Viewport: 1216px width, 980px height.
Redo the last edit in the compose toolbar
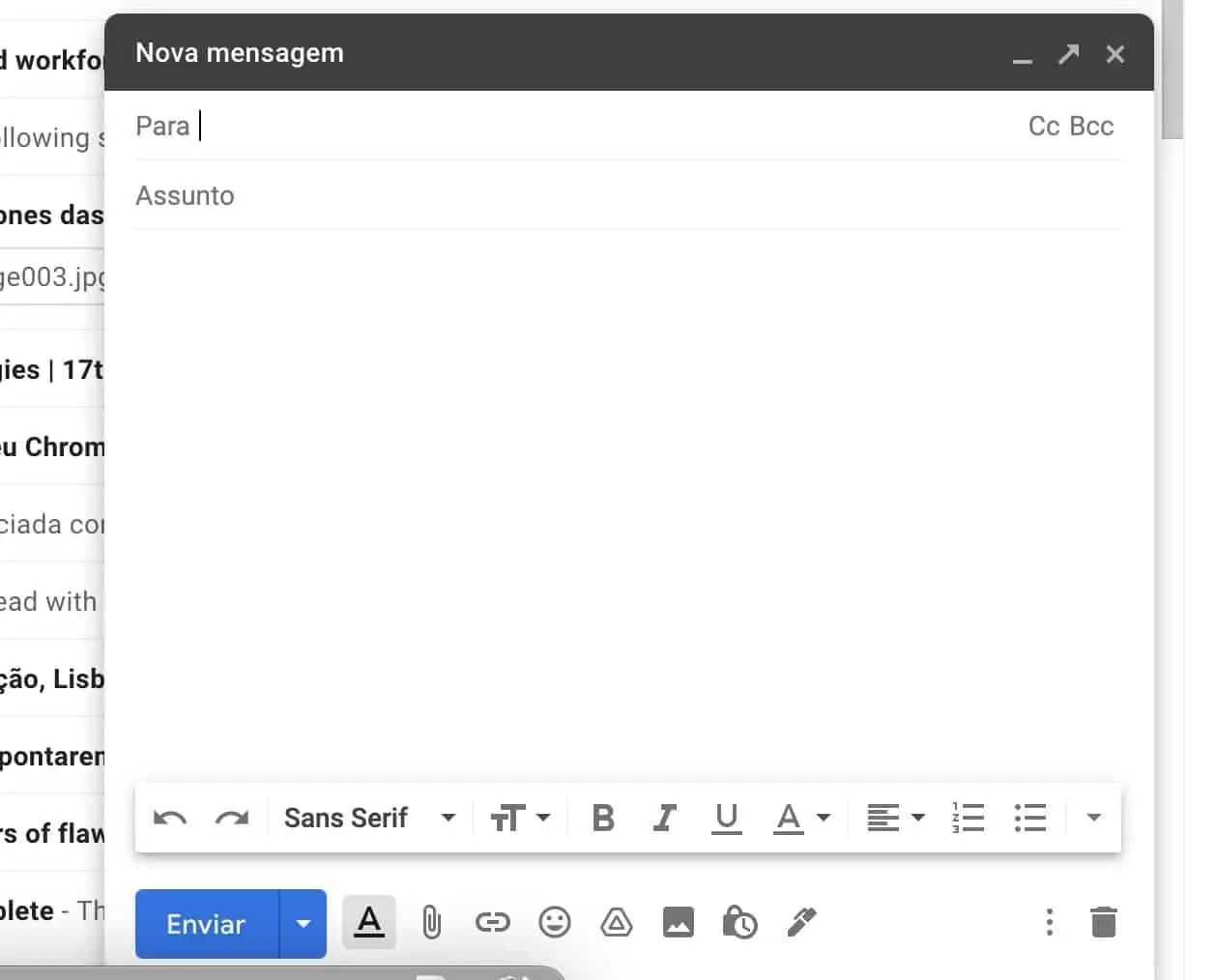tap(232, 819)
